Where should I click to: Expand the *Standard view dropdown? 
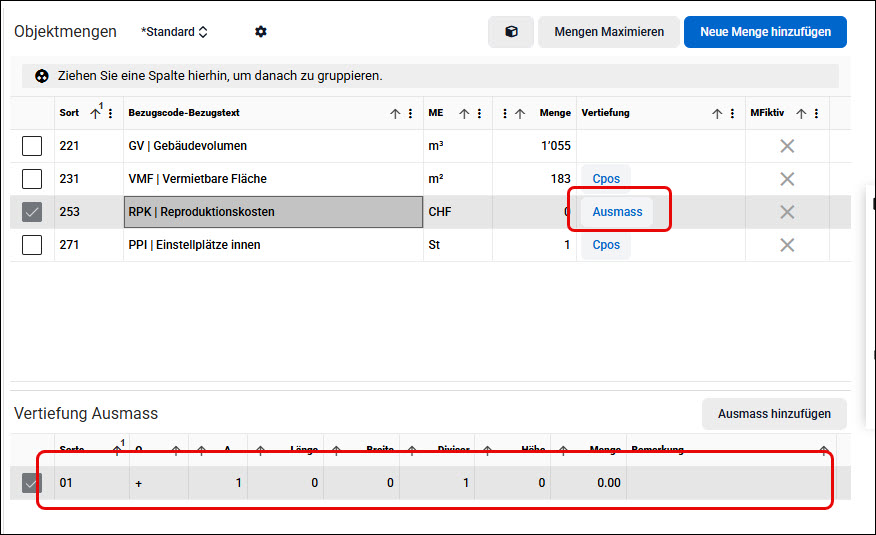click(174, 32)
